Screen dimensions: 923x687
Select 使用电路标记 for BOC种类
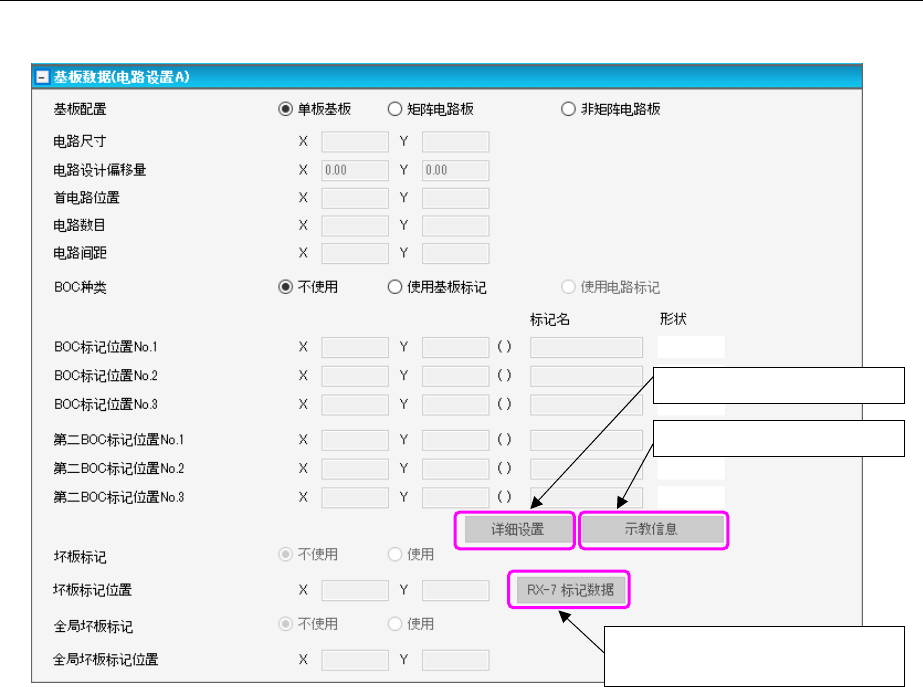coord(568,287)
